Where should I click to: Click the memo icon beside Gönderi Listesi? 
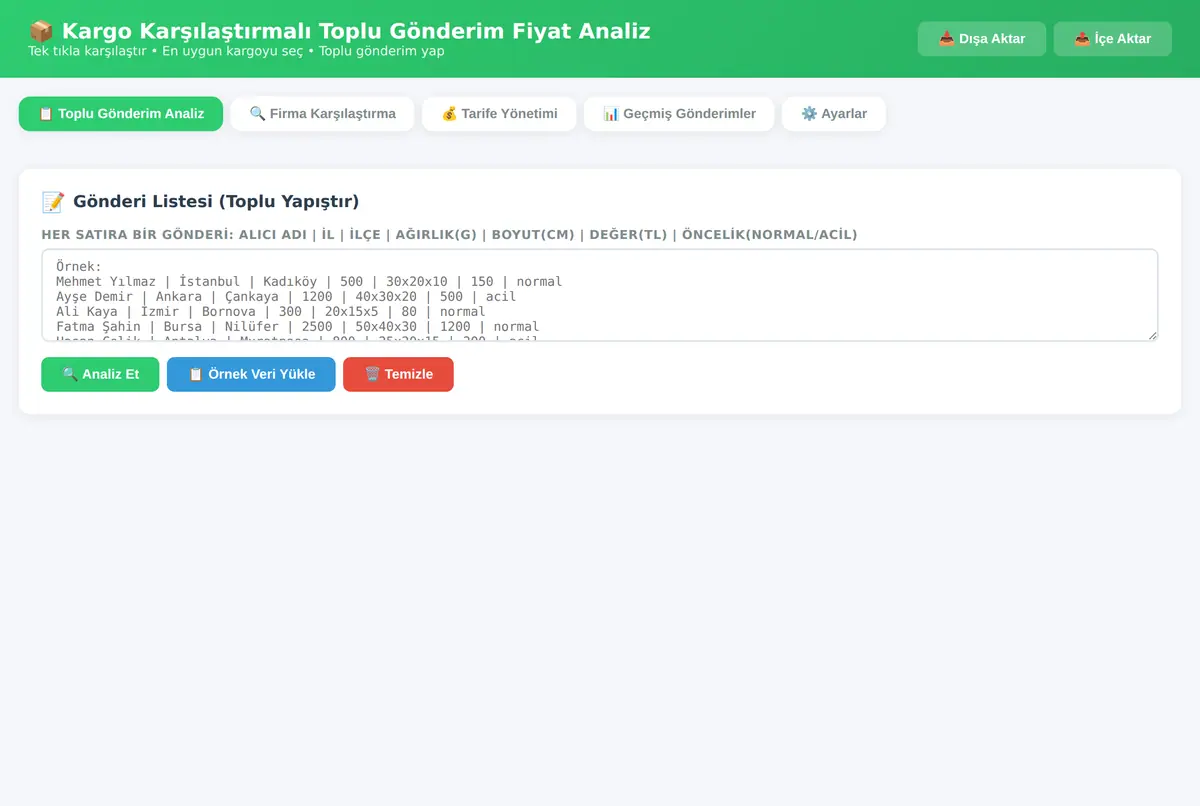(53, 202)
